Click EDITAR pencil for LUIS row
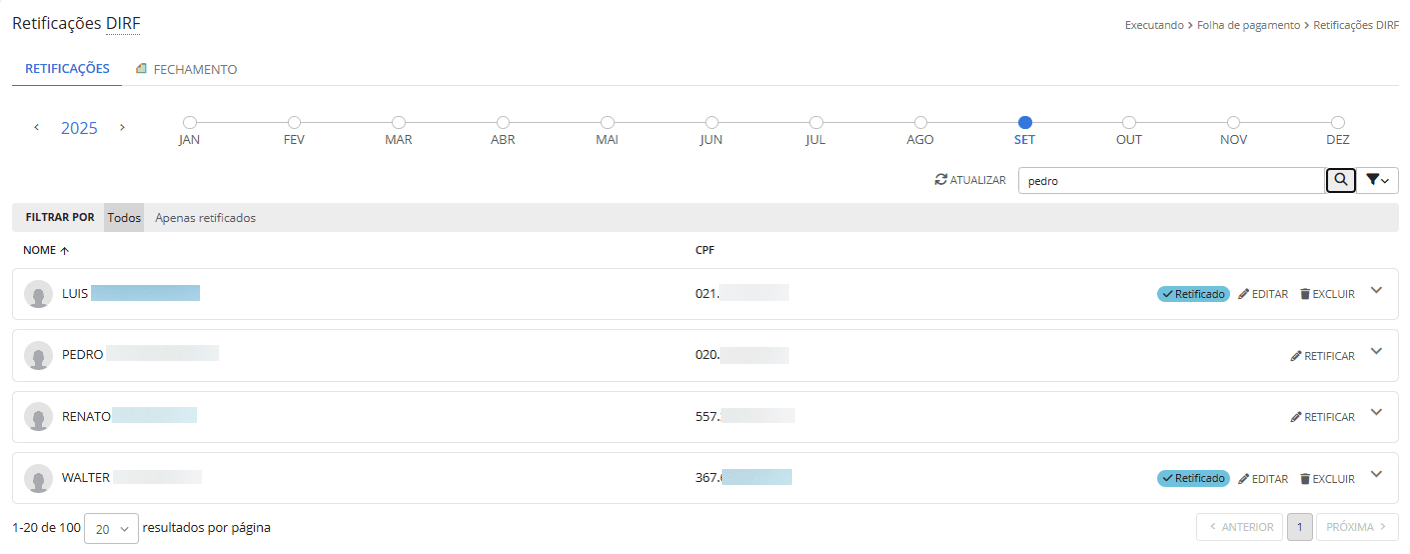This screenshot has width=1410, height=554. 1244,295
